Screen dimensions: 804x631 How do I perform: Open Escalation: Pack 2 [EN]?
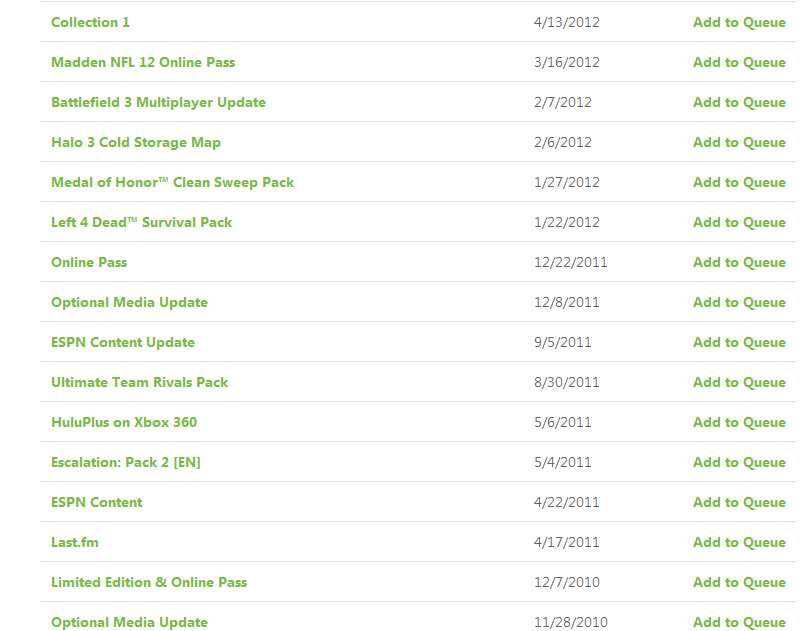pyautogui.click(x=126, y=462)
